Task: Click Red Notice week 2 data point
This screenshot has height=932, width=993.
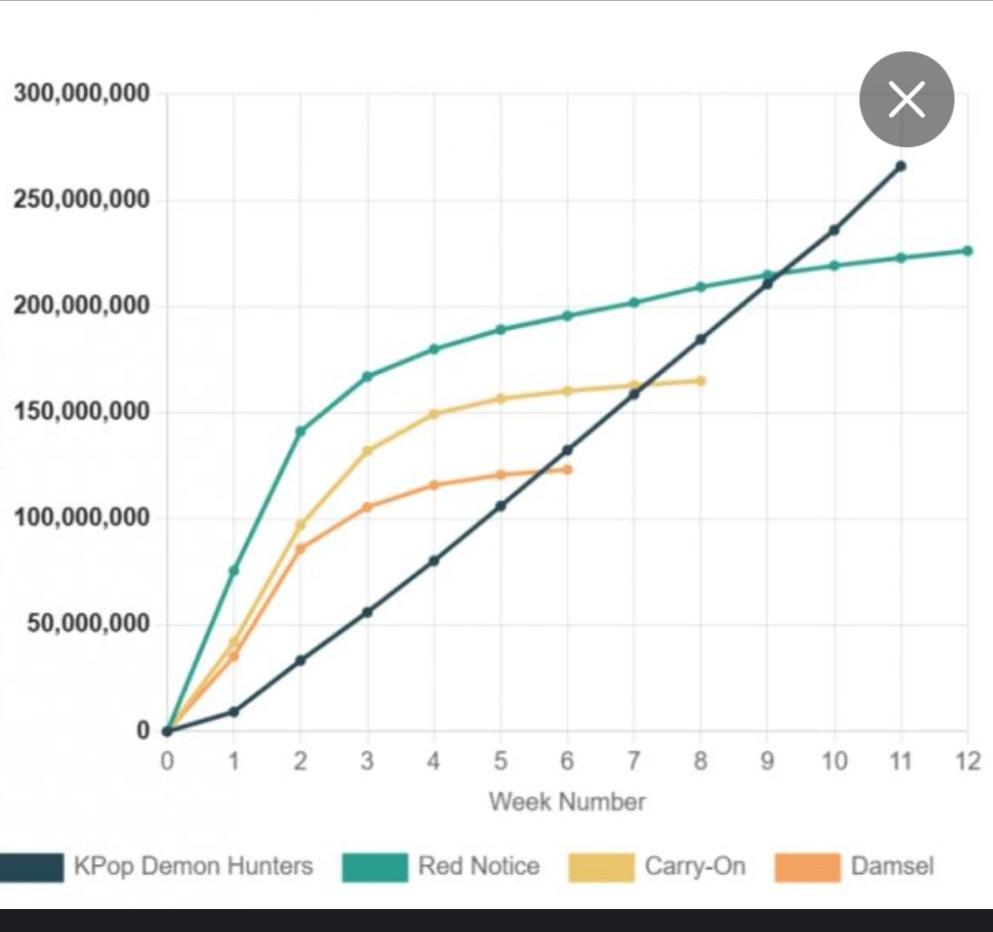Action: [x=300, y=431]
